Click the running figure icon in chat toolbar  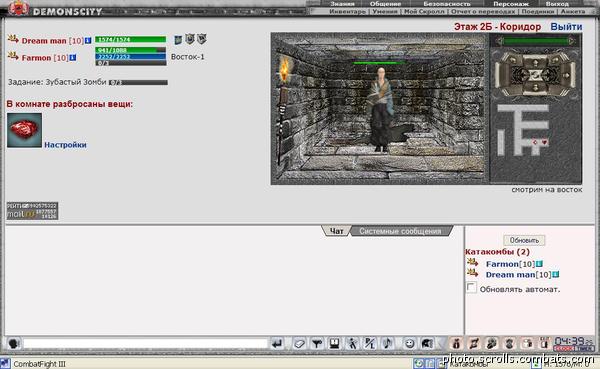pos(352,343)
